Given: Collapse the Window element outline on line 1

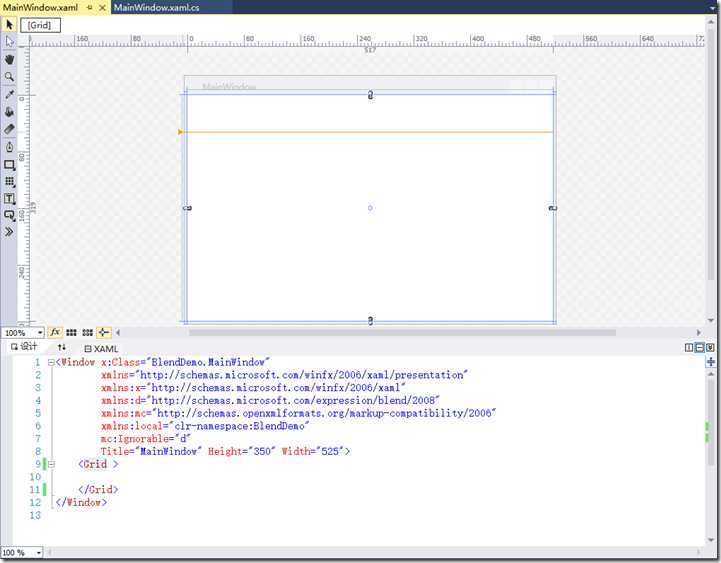Looking at the screenshot, I should [x=52, y=362].
